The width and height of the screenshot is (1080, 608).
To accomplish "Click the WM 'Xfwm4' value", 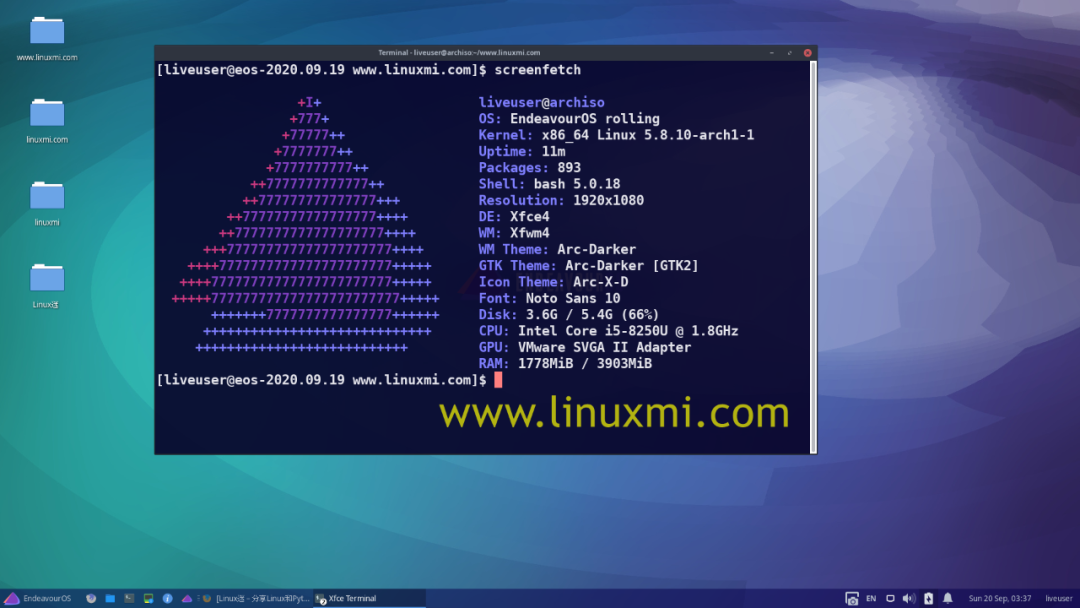I will [530, 233].
